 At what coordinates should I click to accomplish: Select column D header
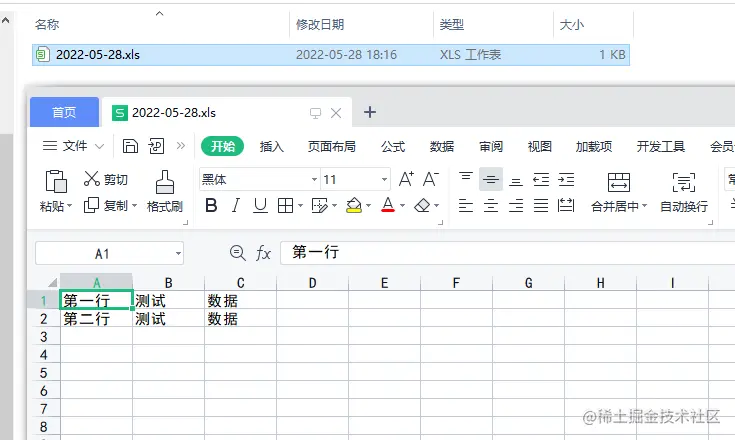(312, 283)
